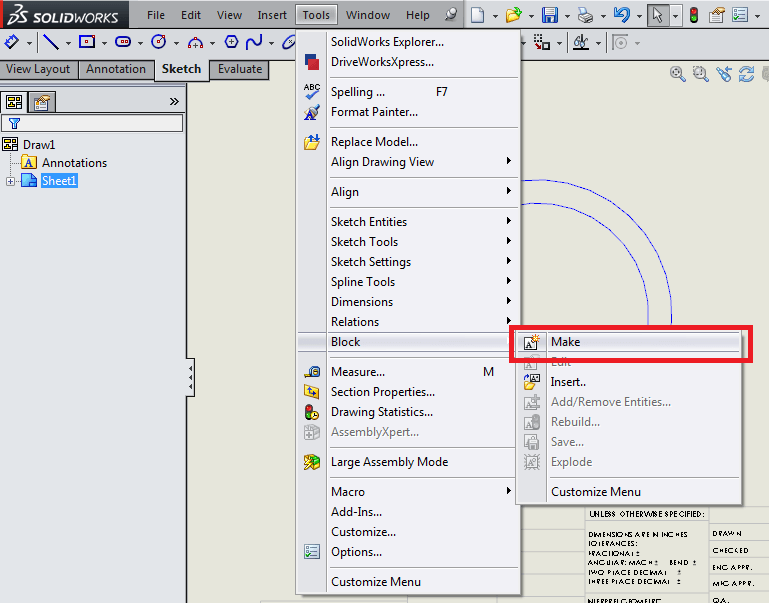Open dropdown arrow next to Rectangle tool
The width and height of the screenshot is (769, 603).
click(104, 44)
